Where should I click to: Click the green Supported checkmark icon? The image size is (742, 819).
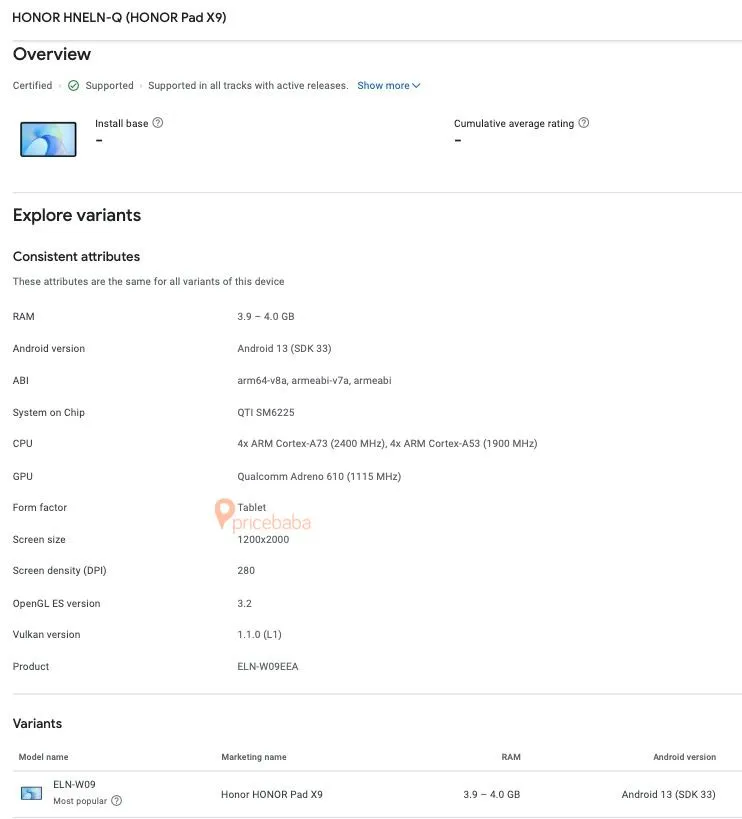point(73,86)
